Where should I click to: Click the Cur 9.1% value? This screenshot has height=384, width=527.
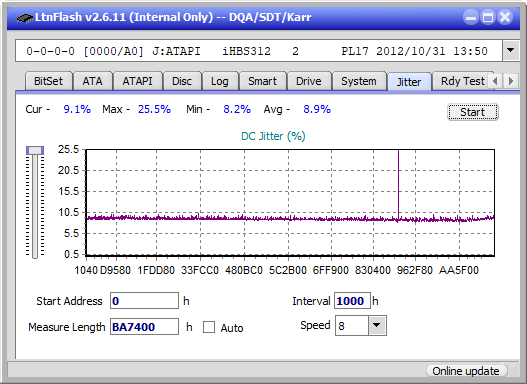[x=77, y=109]
